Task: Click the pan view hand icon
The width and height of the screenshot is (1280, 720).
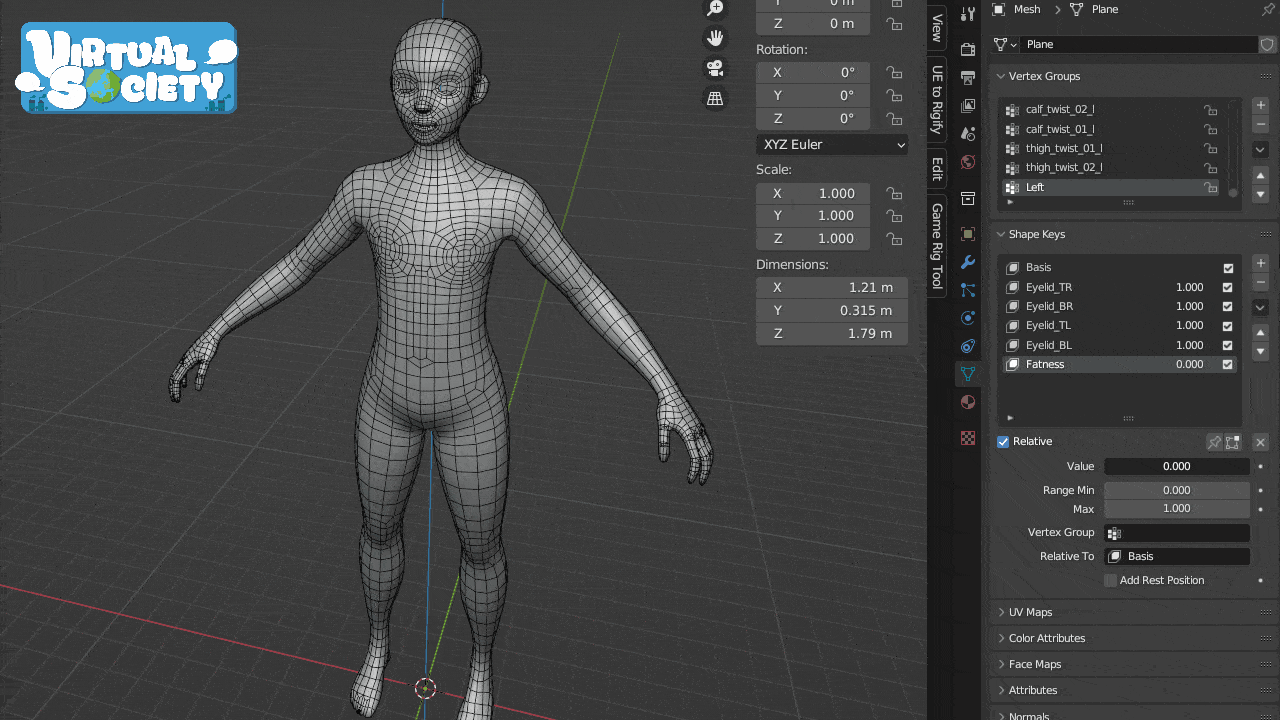Action: pos(715,38)
